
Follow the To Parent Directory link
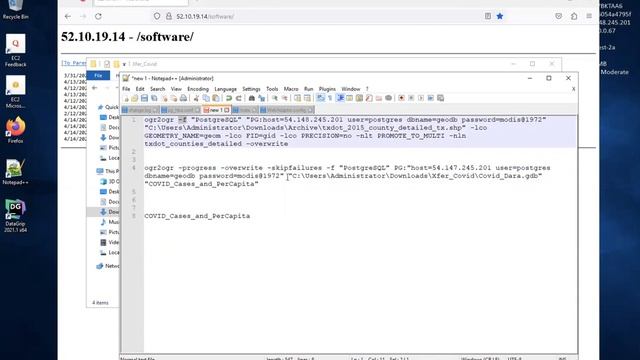[74, 63]
